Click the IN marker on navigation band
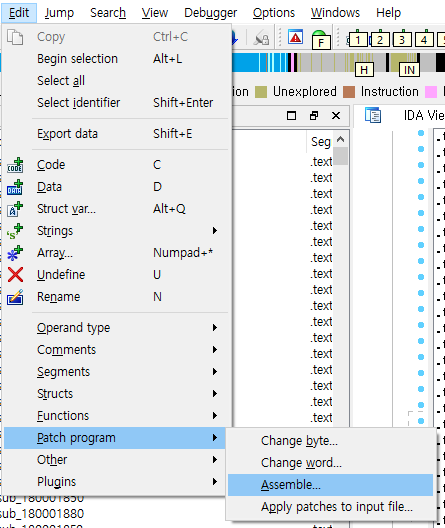Screen dimensions: 445x528 coord(409,70)
